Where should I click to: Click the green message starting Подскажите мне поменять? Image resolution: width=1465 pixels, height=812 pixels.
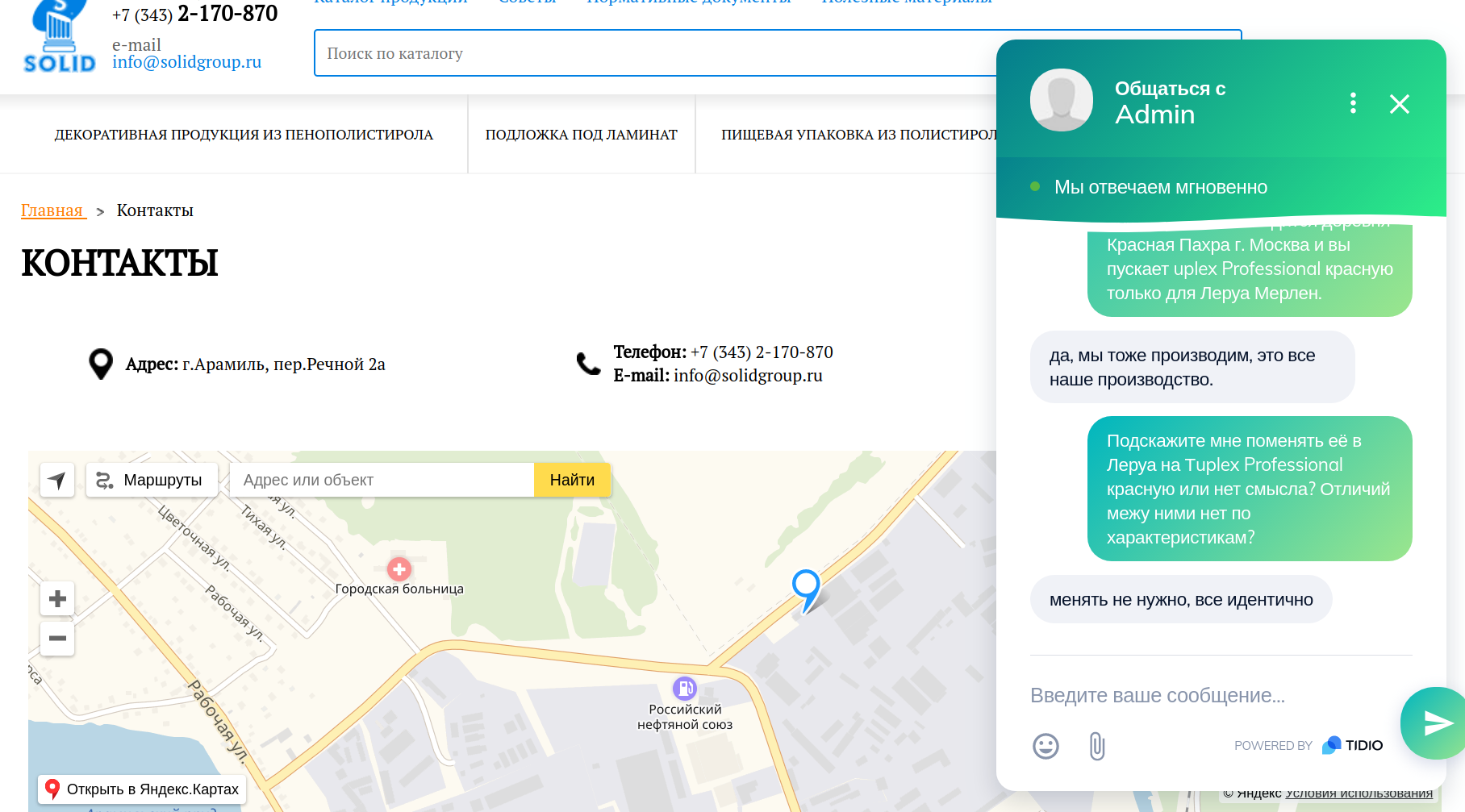[1250, 489]
